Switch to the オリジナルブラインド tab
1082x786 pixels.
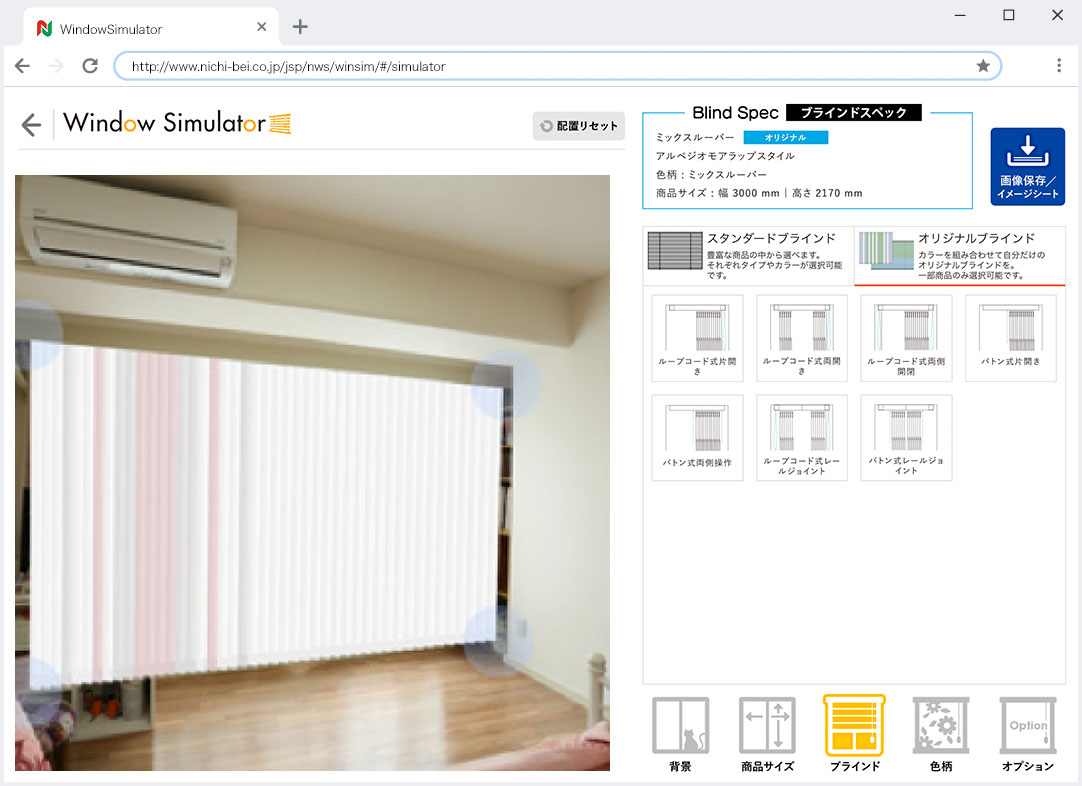960,255
